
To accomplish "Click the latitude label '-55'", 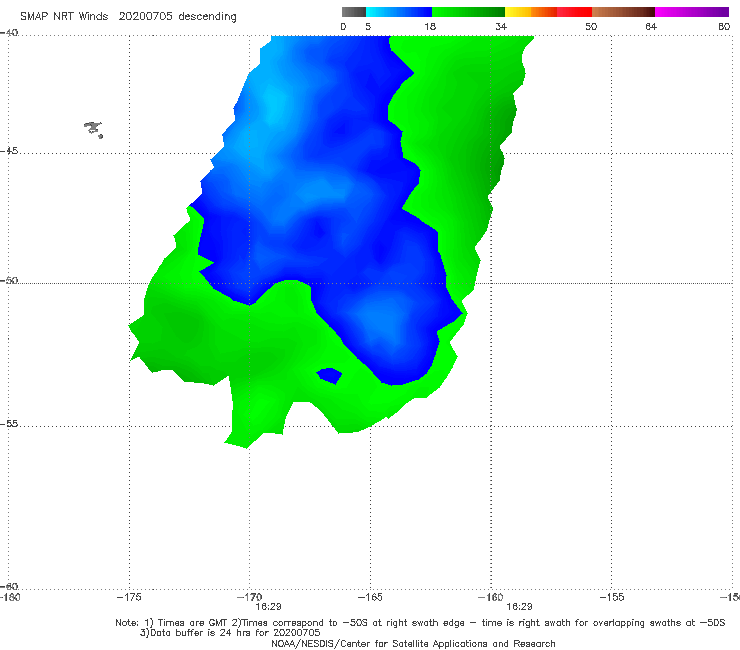I will 9,423.
